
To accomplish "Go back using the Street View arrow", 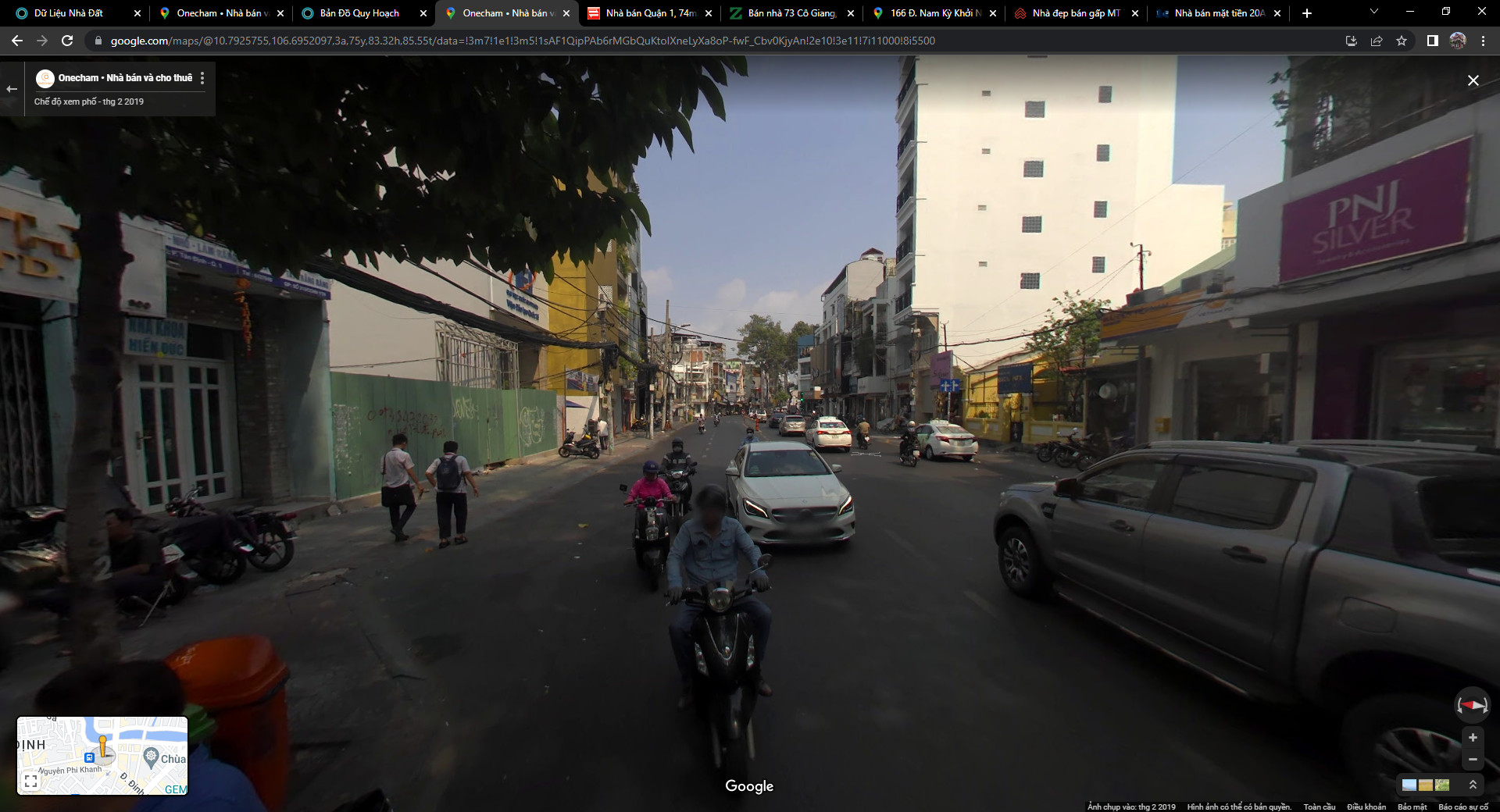I will point(12,89).
